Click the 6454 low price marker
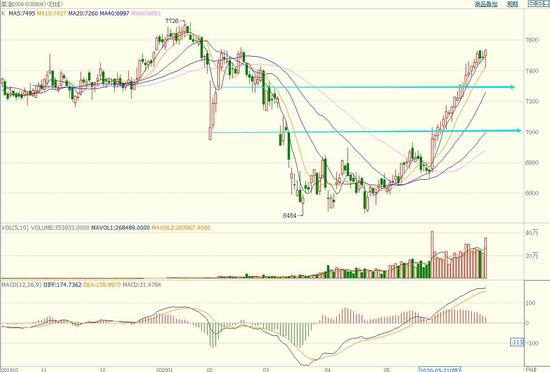The width and height of the screenshot is (550, 372). 289,215
